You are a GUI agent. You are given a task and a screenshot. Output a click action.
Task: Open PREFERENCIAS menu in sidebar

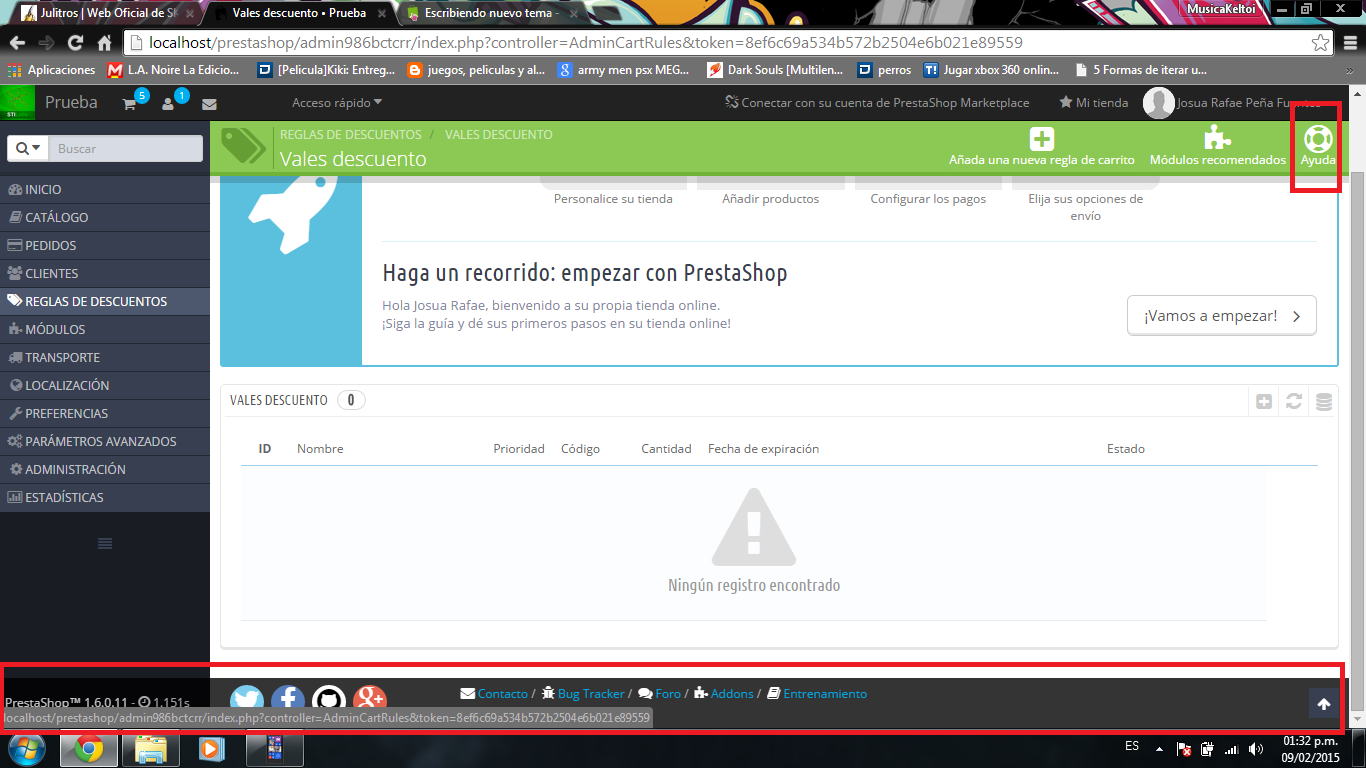(x=105, y=413)
